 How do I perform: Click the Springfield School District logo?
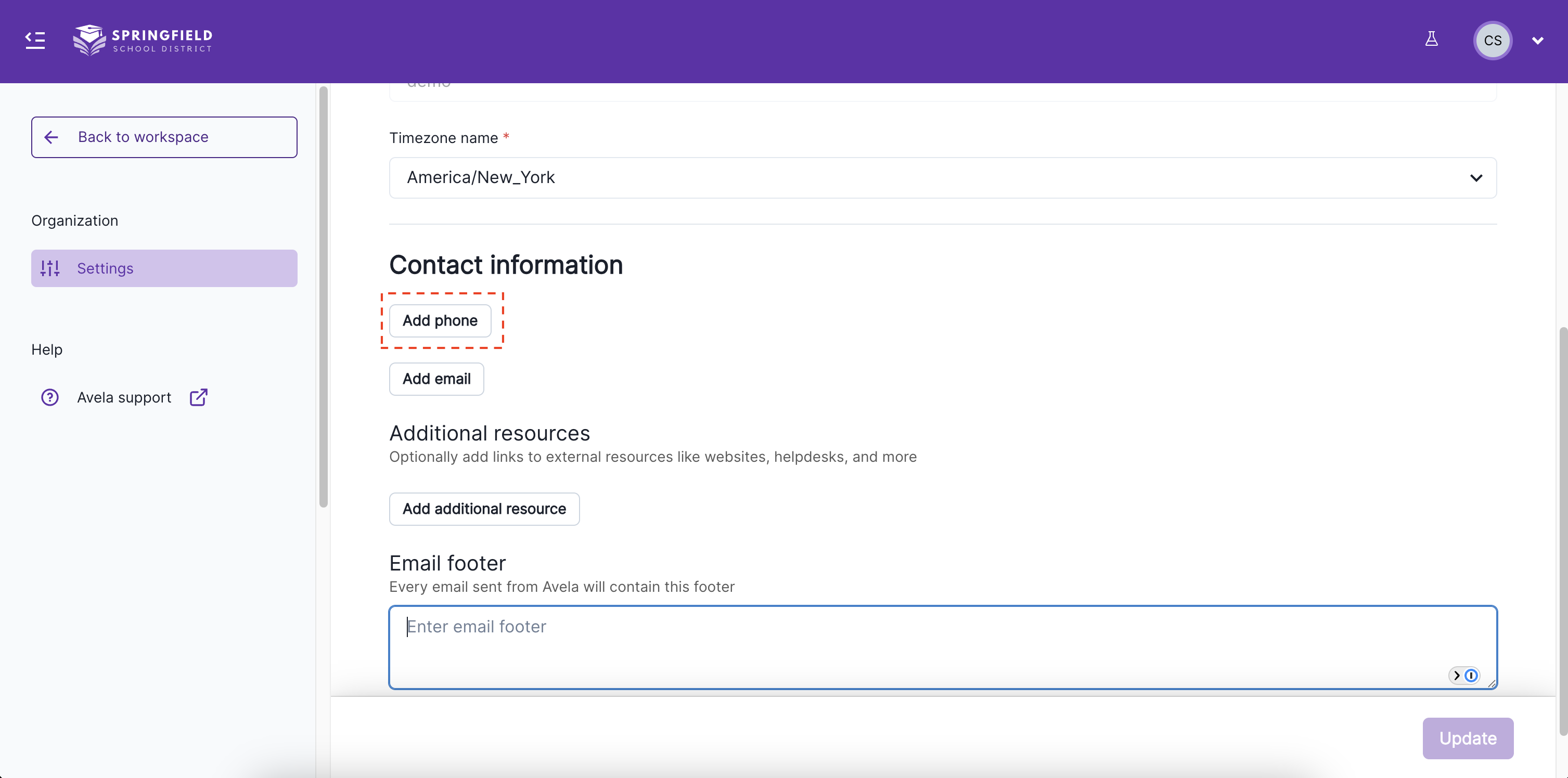143,40
